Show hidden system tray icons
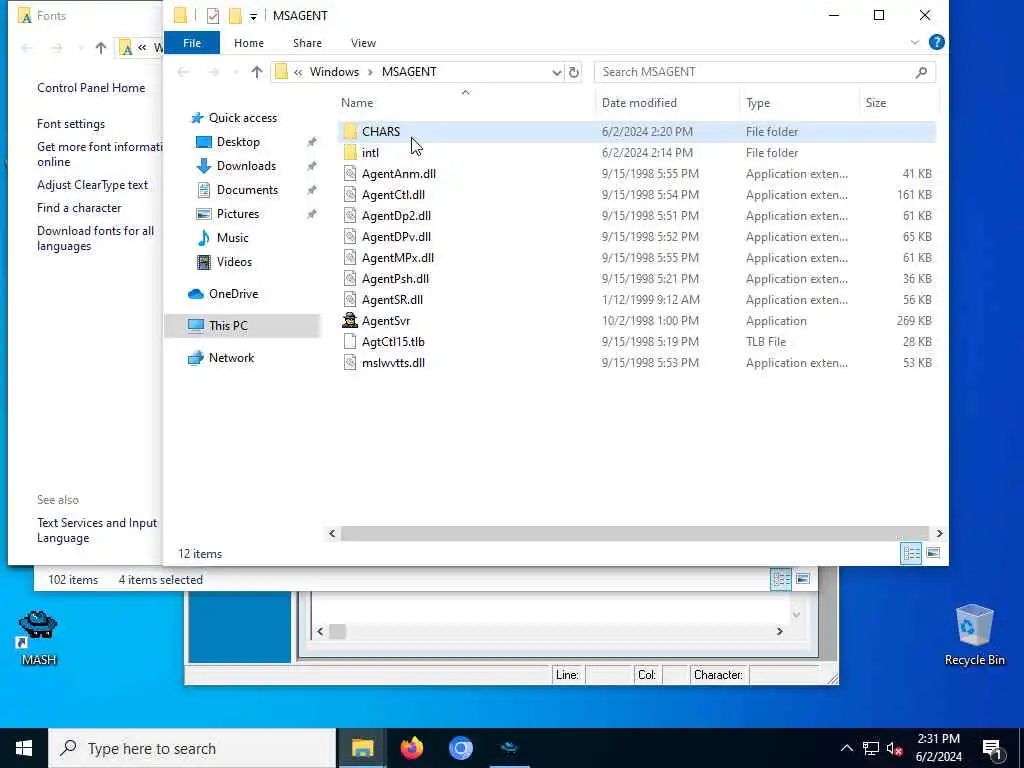Screen dimensions: 1024x768 tap(846, 748)
